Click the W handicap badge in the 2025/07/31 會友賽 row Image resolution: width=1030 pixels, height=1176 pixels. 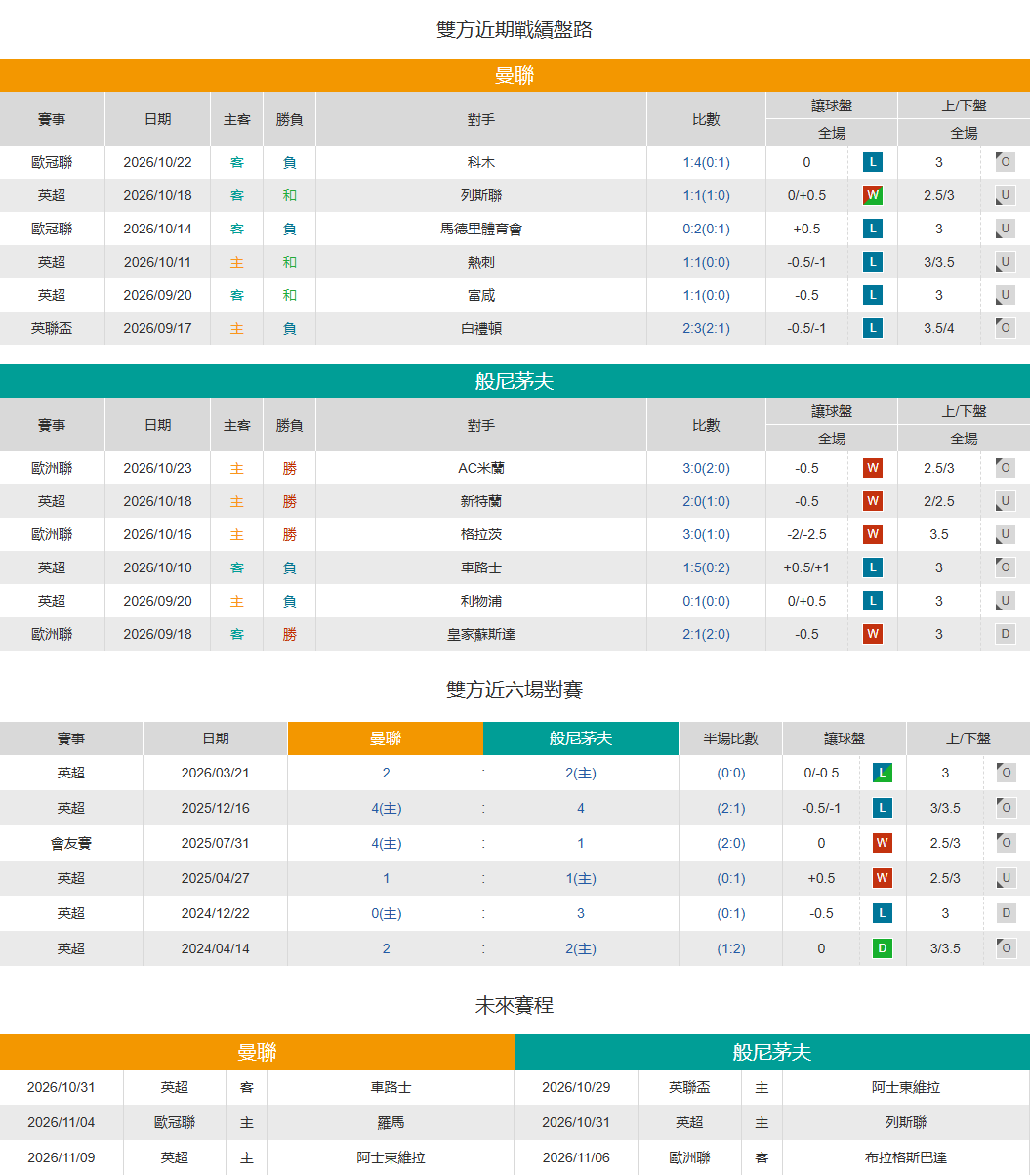[x=883, y=843]
